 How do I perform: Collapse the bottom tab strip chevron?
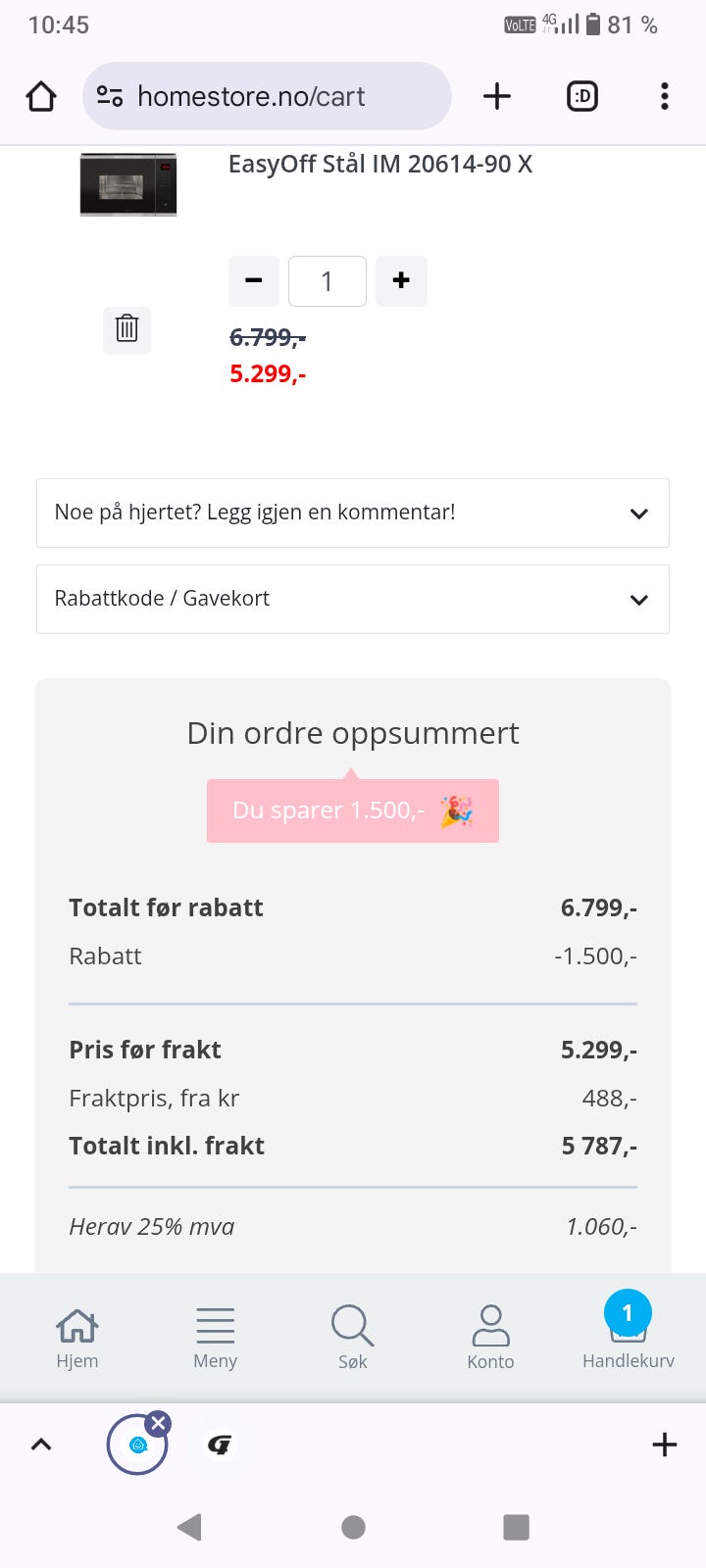point(41,1445)
